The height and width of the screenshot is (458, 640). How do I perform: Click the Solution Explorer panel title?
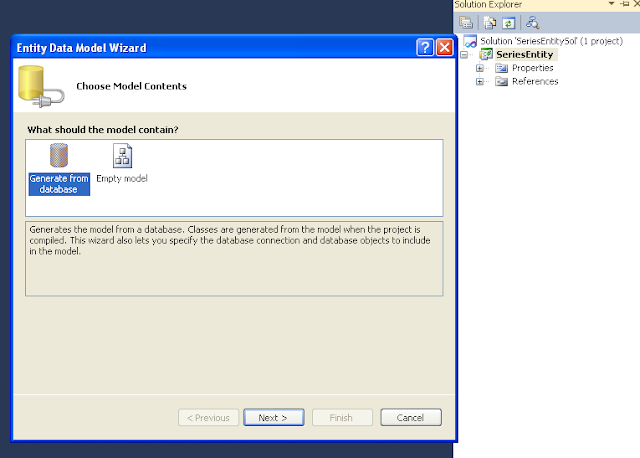click(488, 4)
